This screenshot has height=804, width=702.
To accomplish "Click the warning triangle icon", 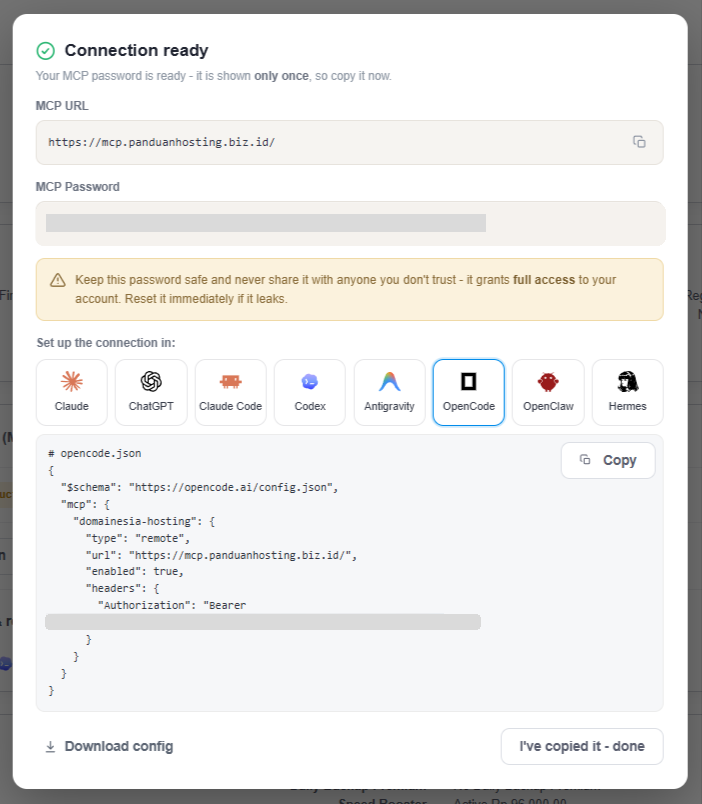I will tap(58, 280).
